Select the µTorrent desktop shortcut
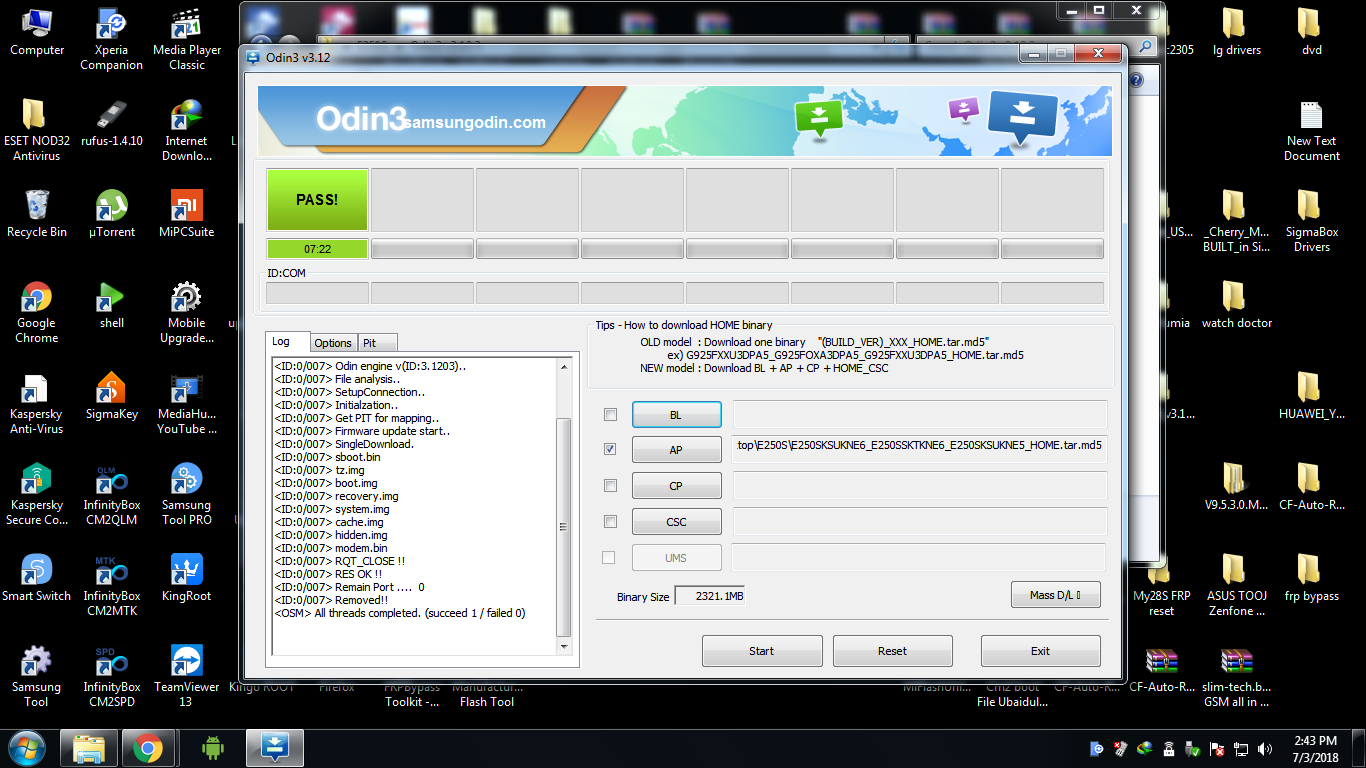 click(111, 215)
